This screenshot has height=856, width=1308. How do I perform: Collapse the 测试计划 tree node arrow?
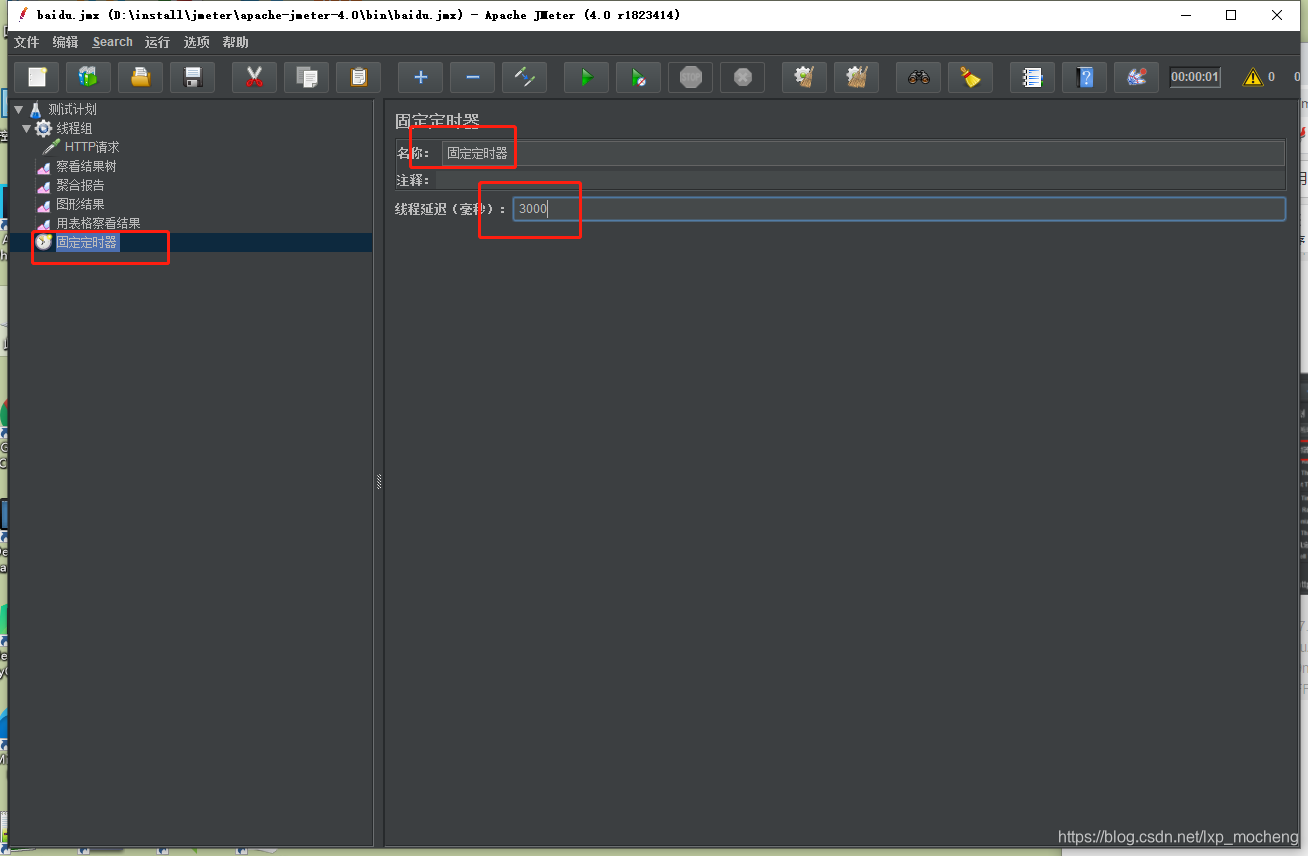[x=18, y=109]
